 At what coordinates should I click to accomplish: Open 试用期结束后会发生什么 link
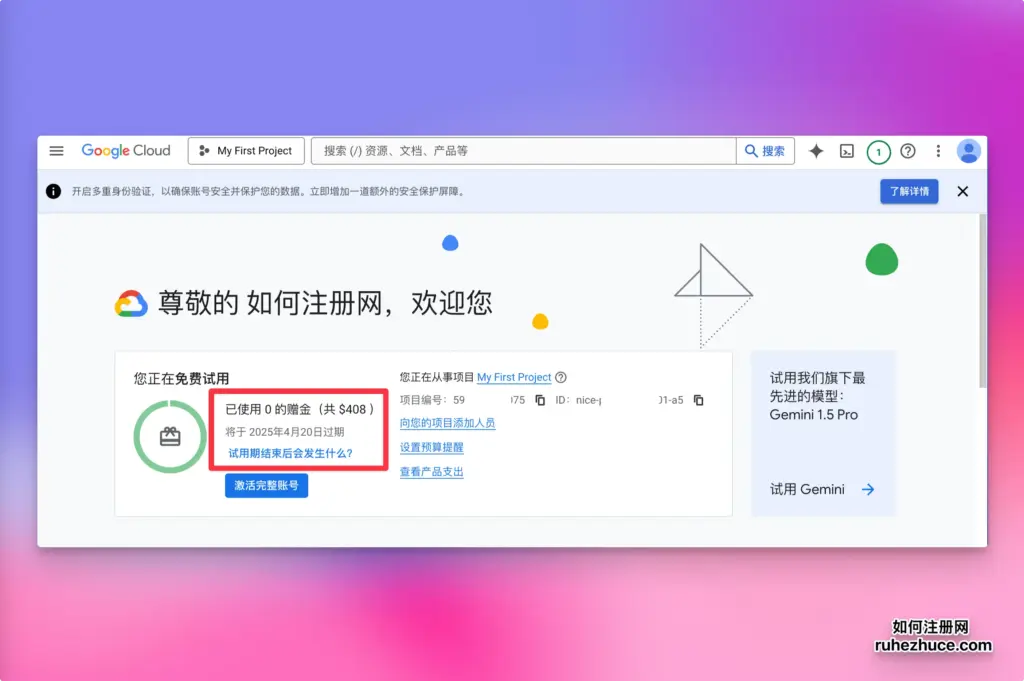tap(290, 453)
